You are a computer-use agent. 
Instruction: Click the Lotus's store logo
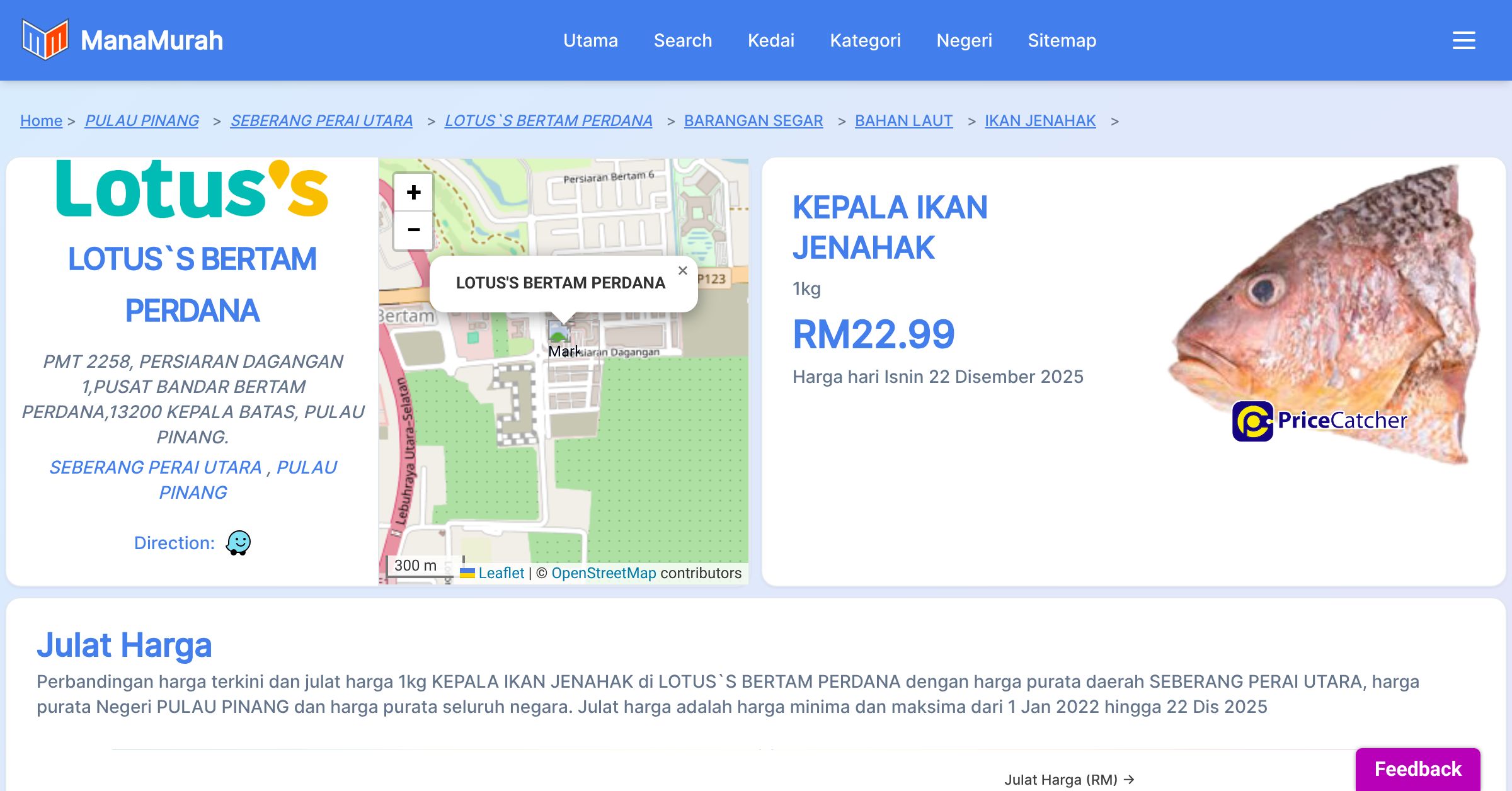[x=192, y=189]
